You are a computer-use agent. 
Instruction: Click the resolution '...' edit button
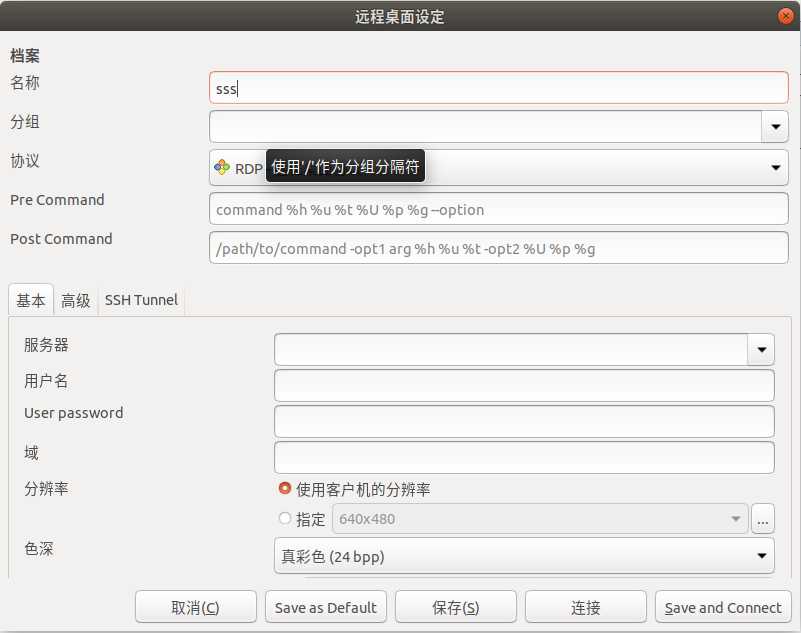pyautogui.click(x=763, y=519)
